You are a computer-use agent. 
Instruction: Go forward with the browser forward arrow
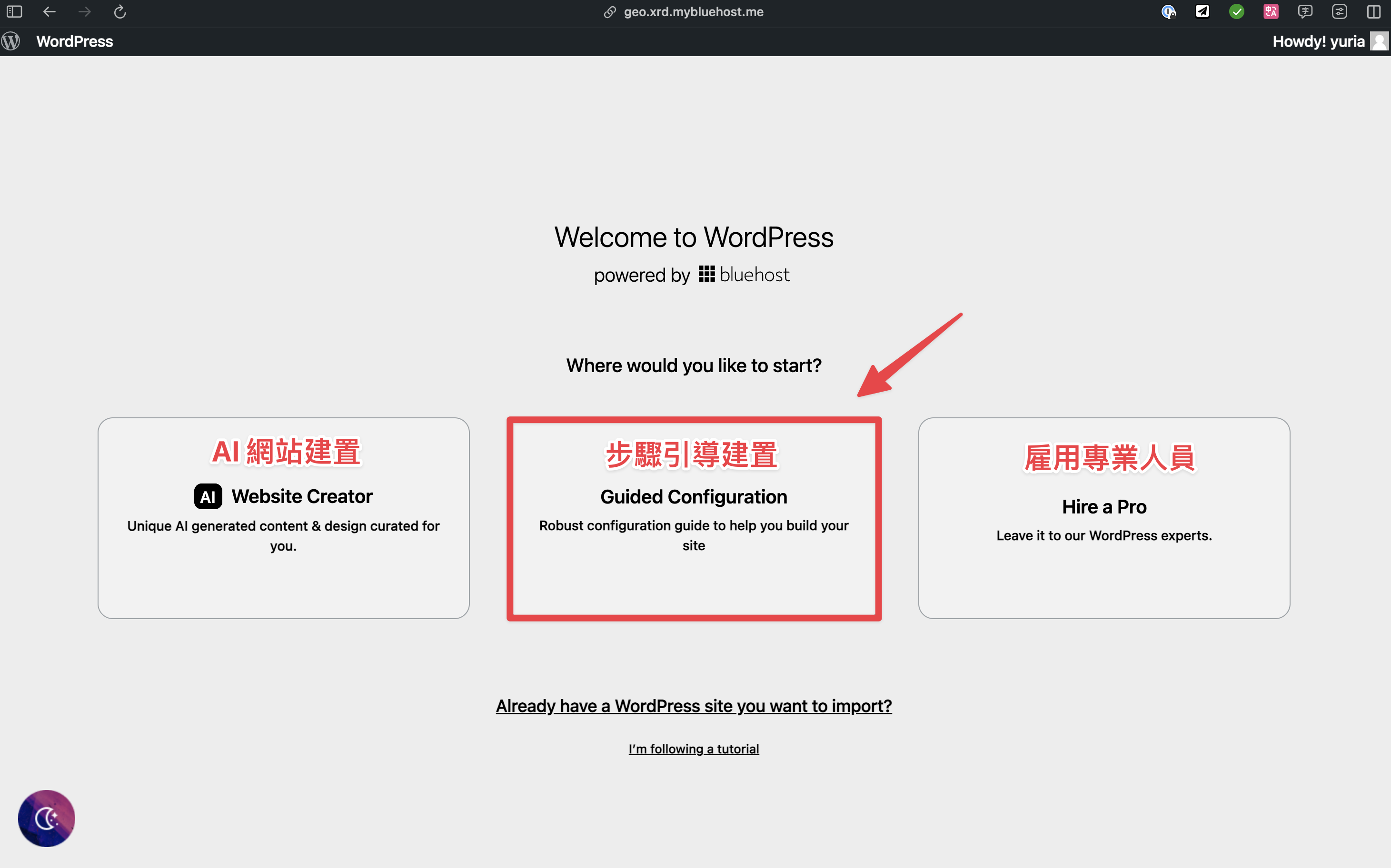point(84,11)
